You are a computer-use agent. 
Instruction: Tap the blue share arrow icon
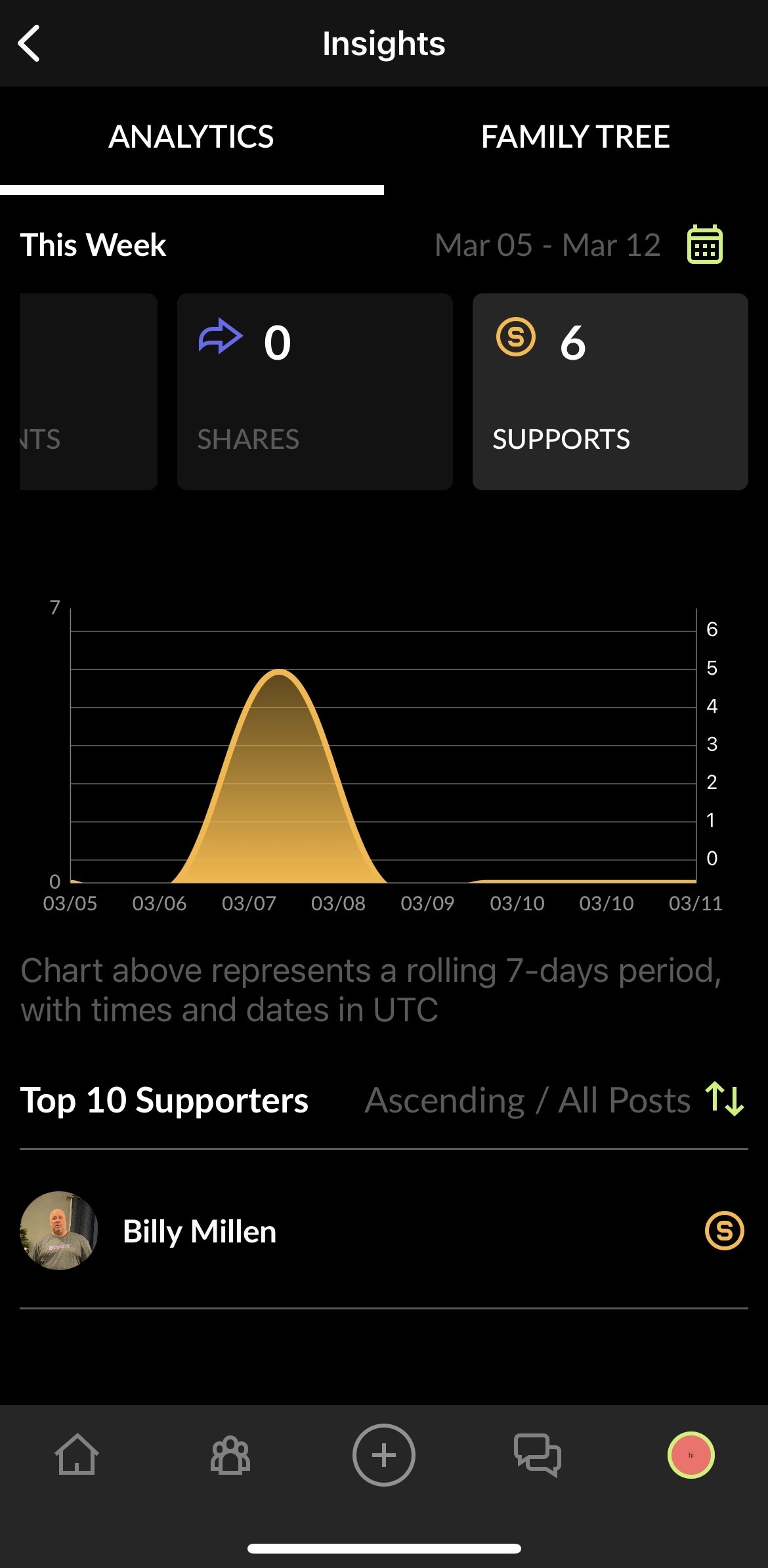(221, 337)
